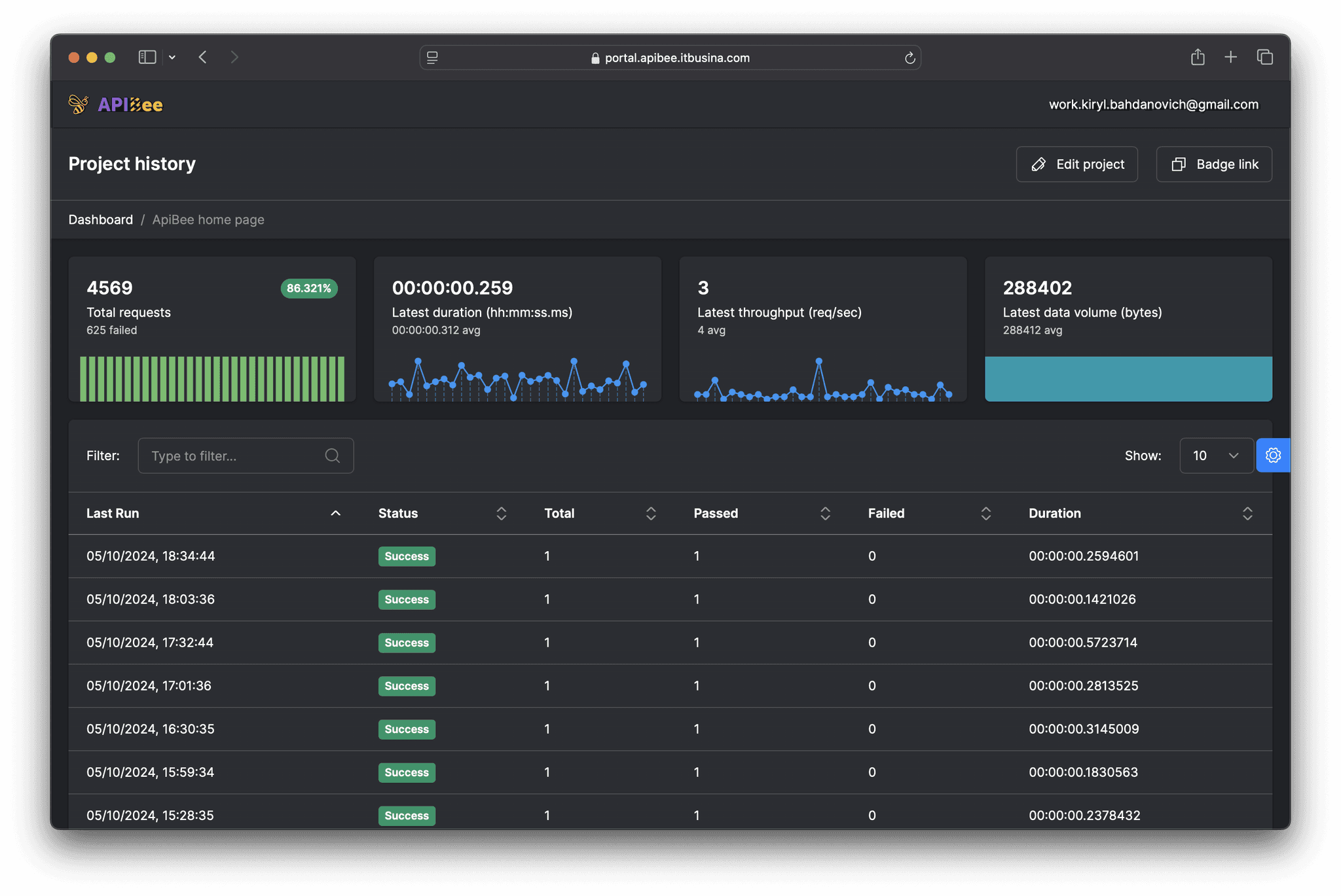Sort by the Total column arrows
Viewport: 1341px width, 896px height.
point(651,514)
